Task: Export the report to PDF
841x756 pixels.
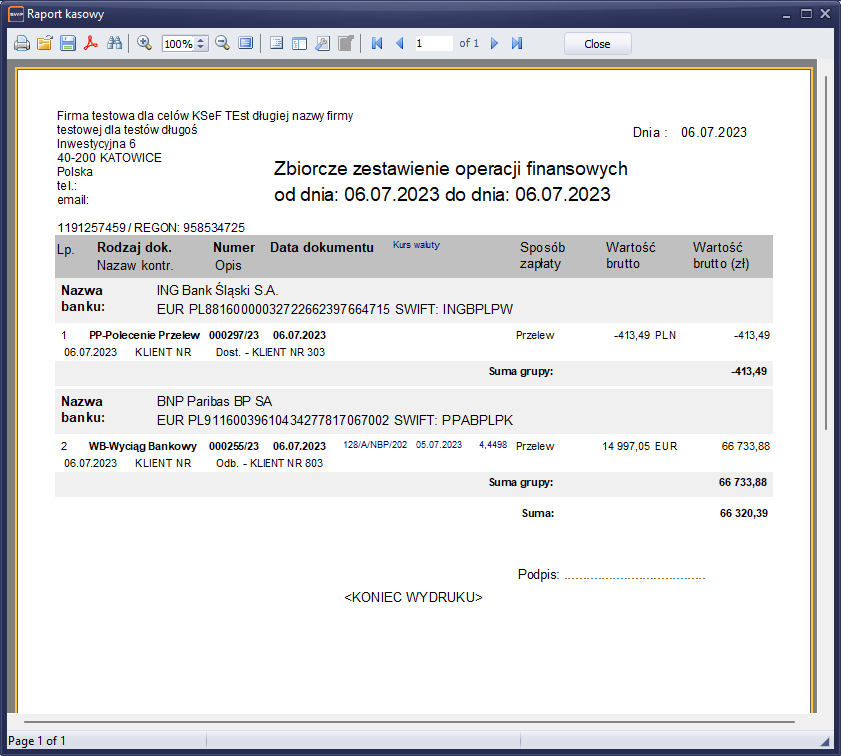Action: coord(91,44)
